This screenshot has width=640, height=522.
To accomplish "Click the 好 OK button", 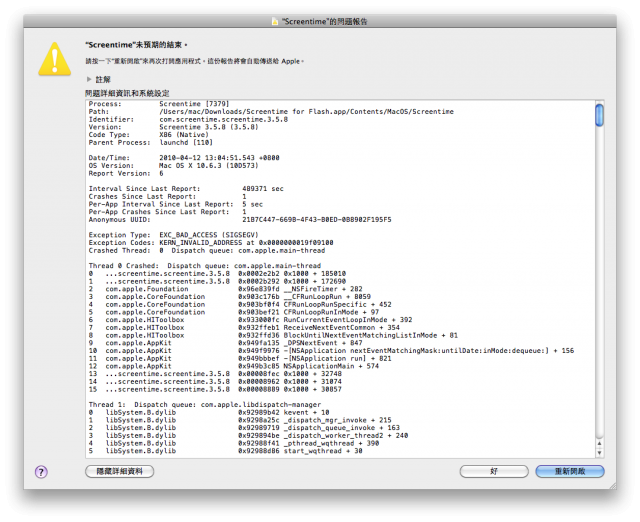I will coord(494,471).
